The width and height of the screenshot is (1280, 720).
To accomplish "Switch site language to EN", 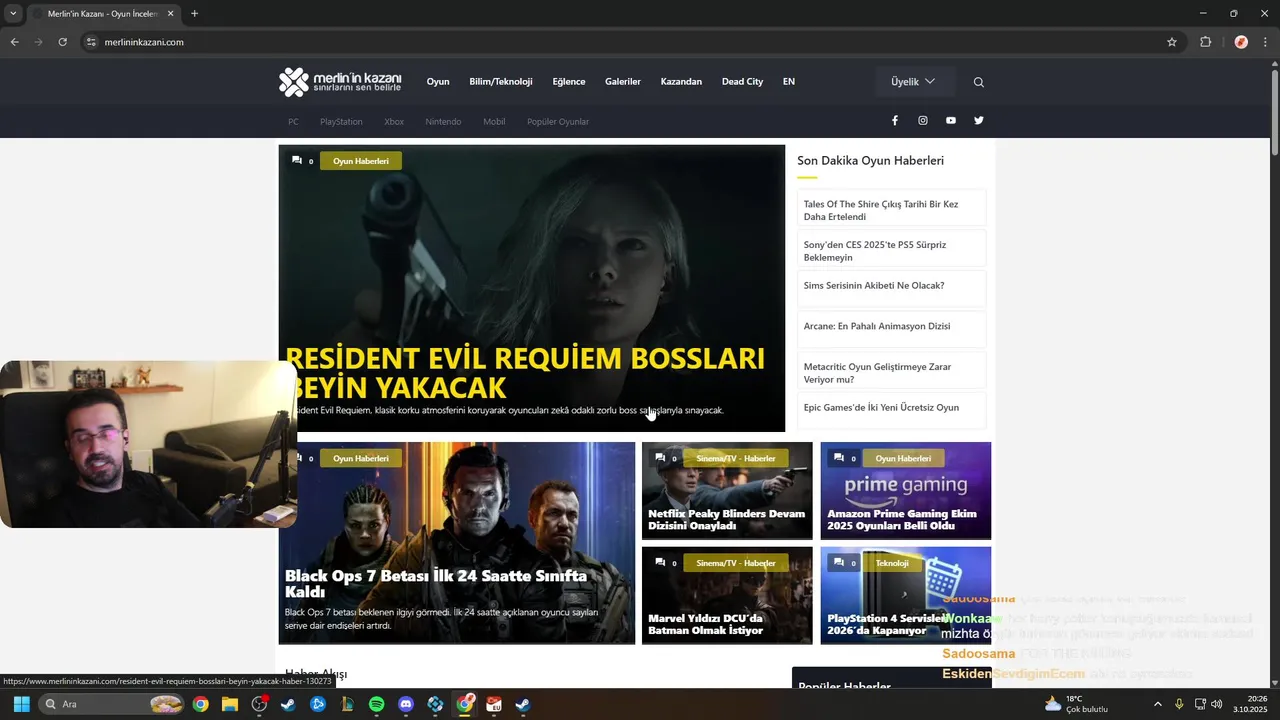I will 789,82.
